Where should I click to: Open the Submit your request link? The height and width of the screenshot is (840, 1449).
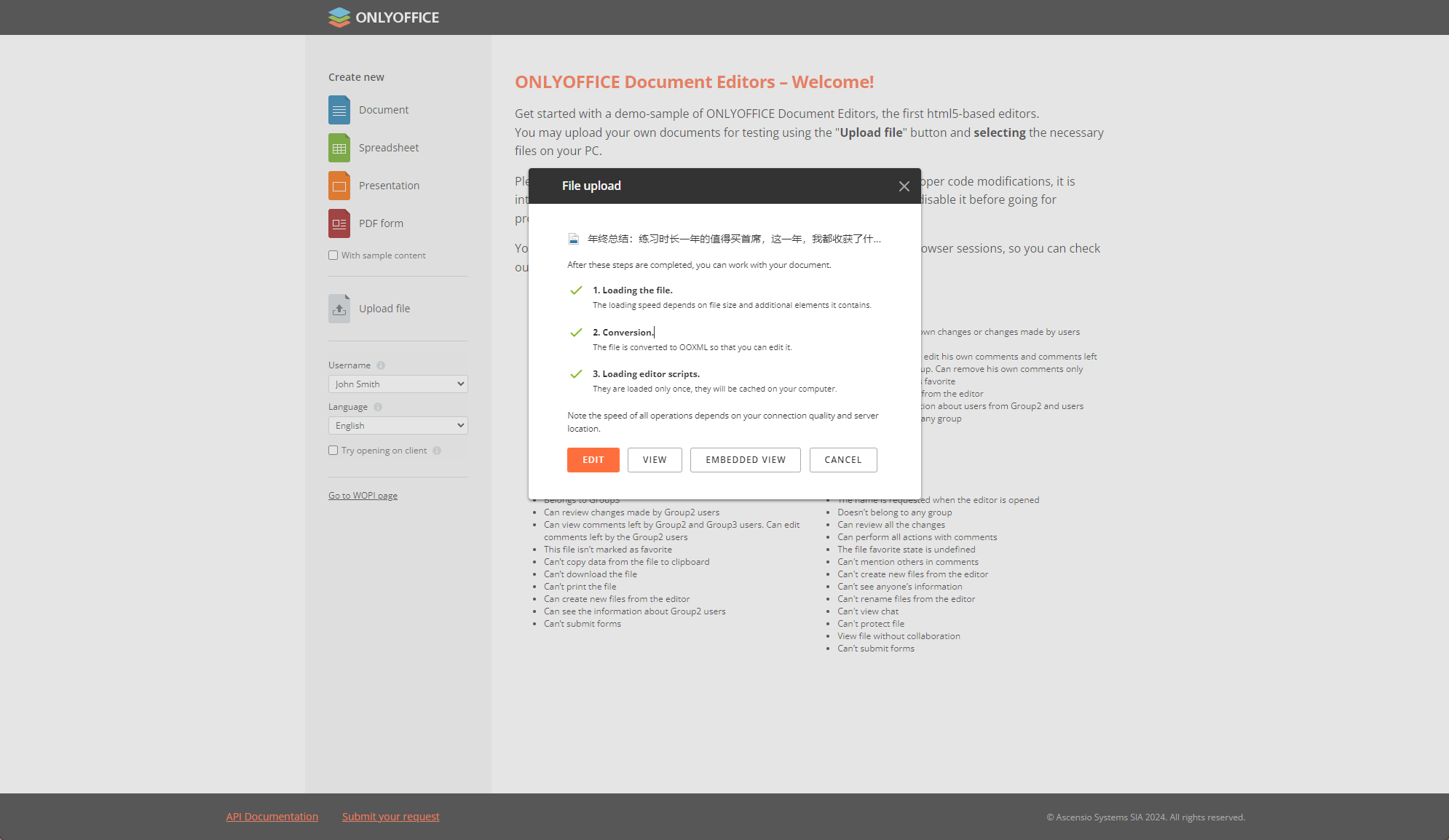point(391,817)
